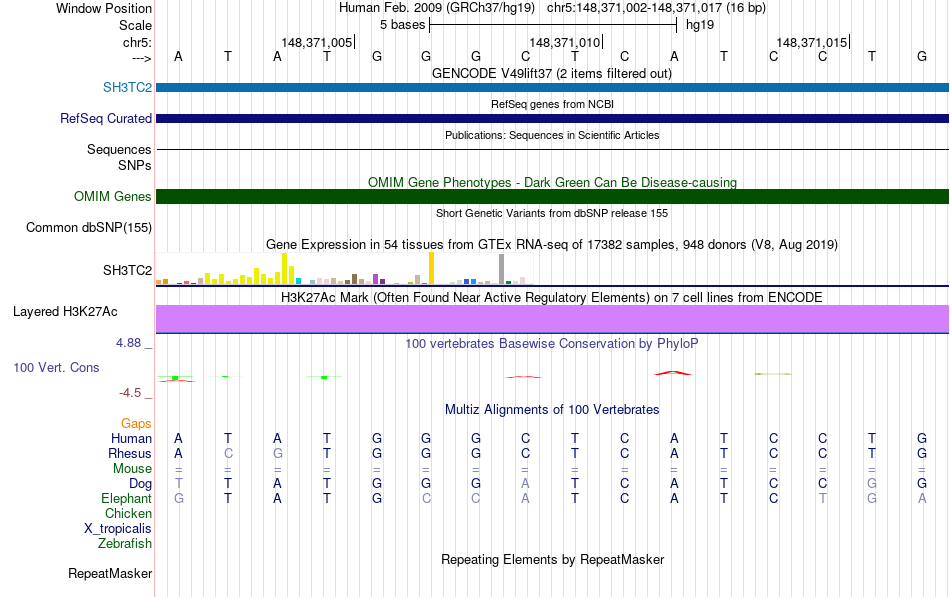Click the 4.88 PhyloP upper scale value
Viewport: 950px width, 597px height.
(x=129, y=343)
